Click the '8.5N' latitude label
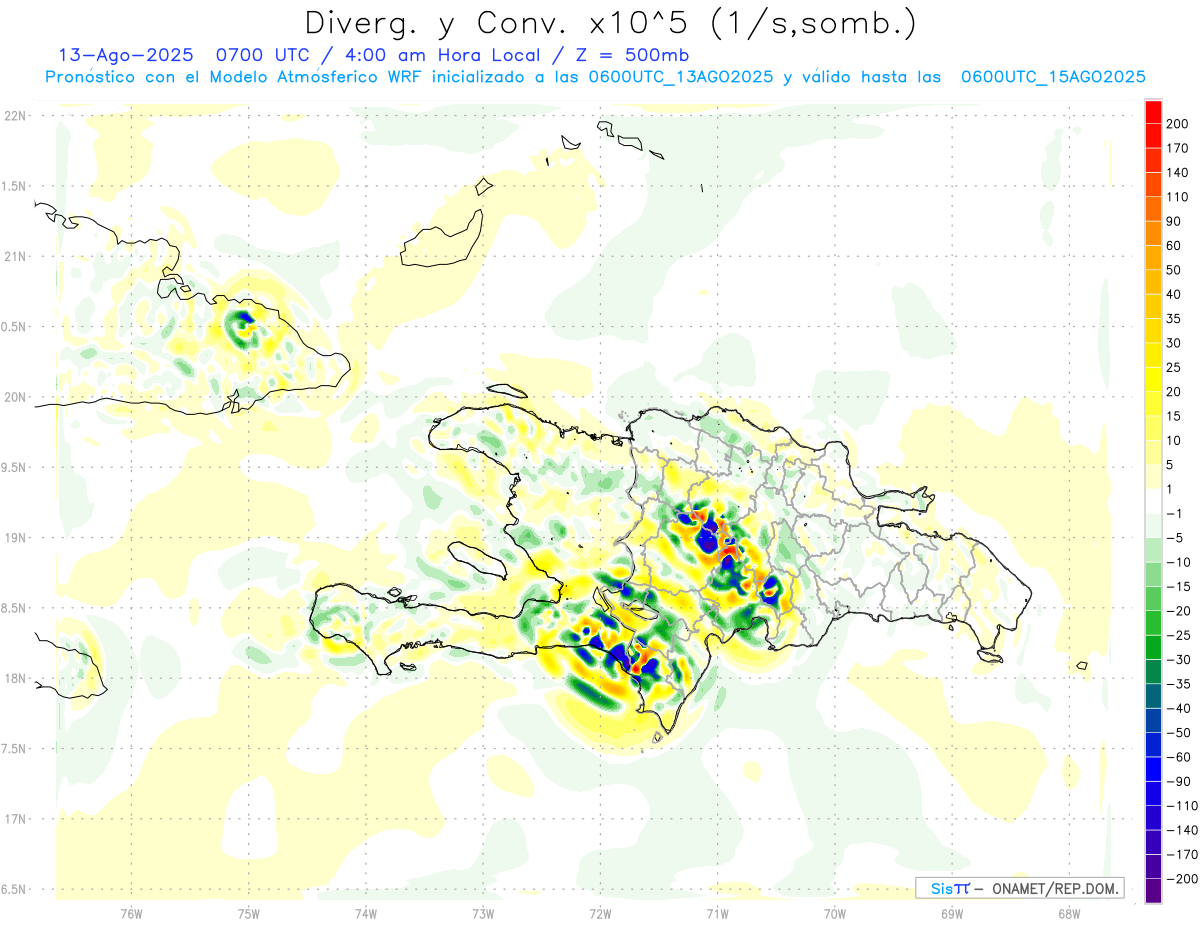The width and height of the screenshot is (1200, 927). 14,608
